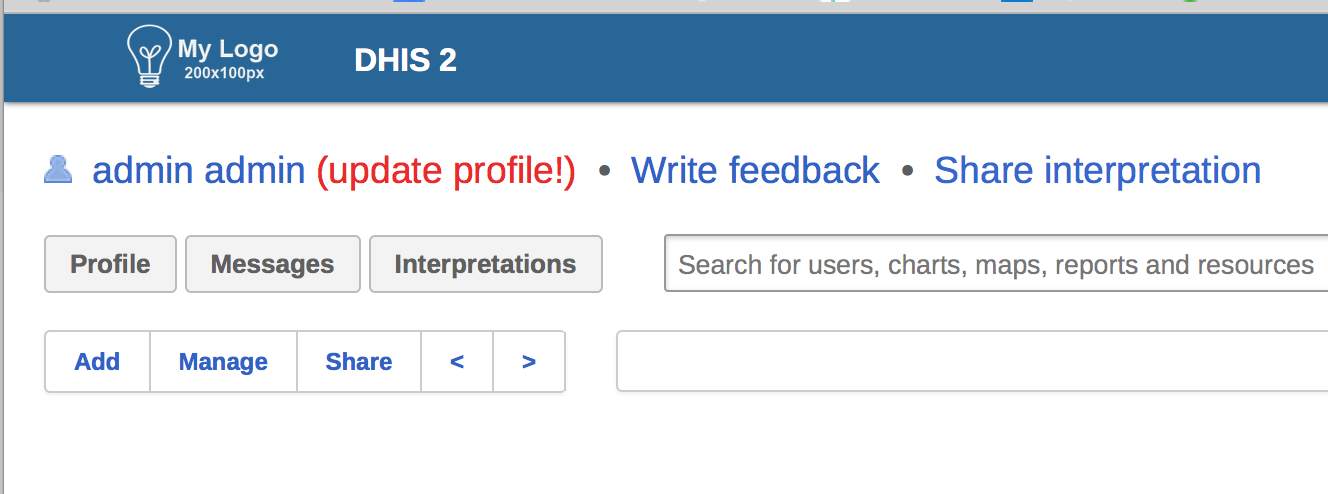
Task: Click the "My Logo" header text
Action: (x=227, y=49)
